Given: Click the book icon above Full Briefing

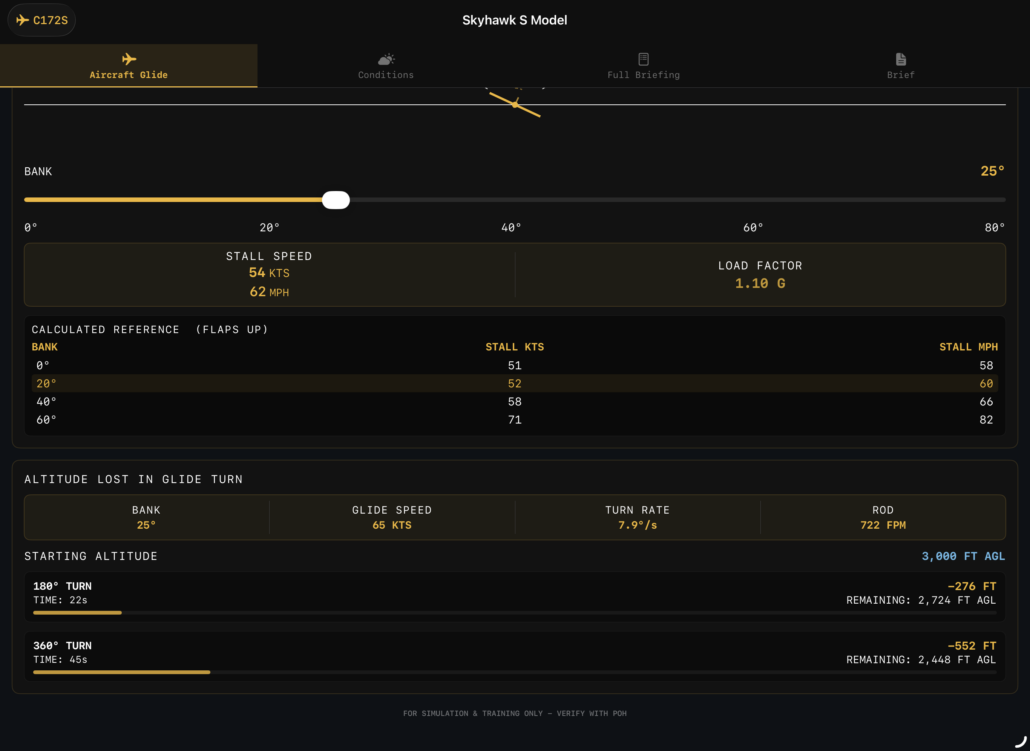Looking at the screenshot, I should pyautogui.click(x=643, y=59).
